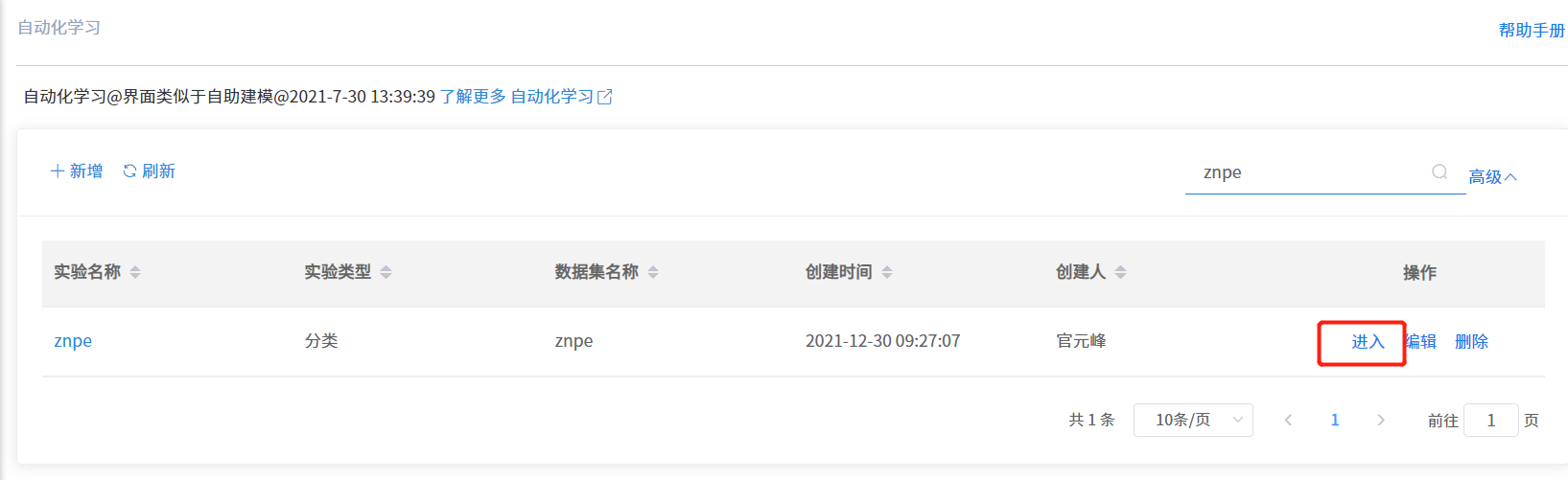This screenshot has width=1568, height=480.
Task: Open the 帮助手册 help manual link
Action: click(x=1532, y=31)
